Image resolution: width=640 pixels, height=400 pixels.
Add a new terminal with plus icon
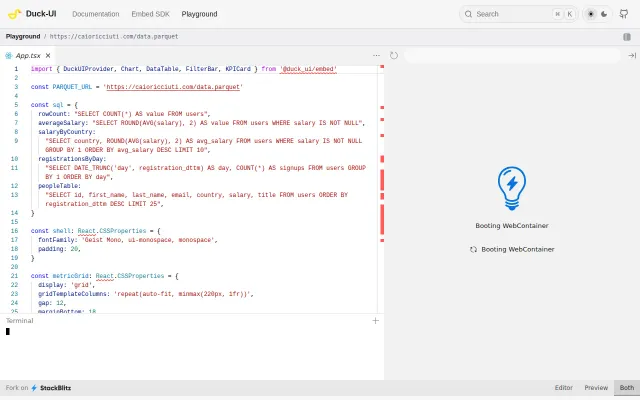point(376,321)
